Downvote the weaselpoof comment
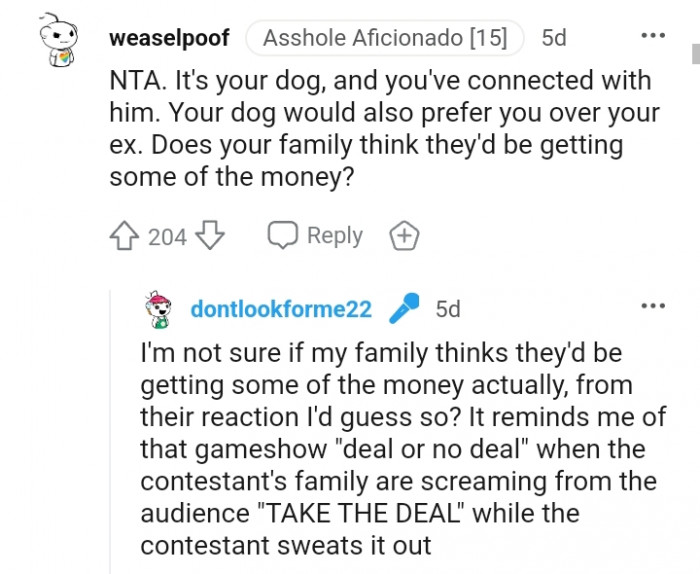Viewport: 700px width, 574px height. (210, 236)
